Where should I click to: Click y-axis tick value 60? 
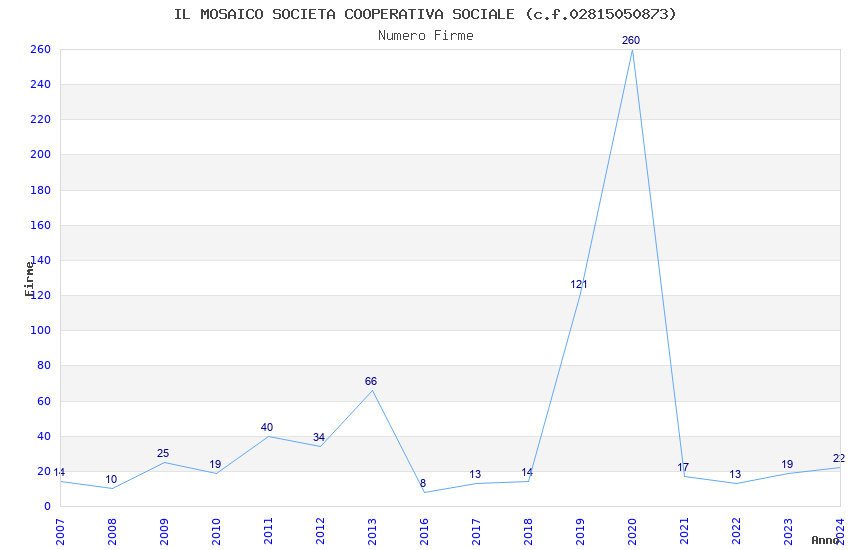(x=44, y=402)
